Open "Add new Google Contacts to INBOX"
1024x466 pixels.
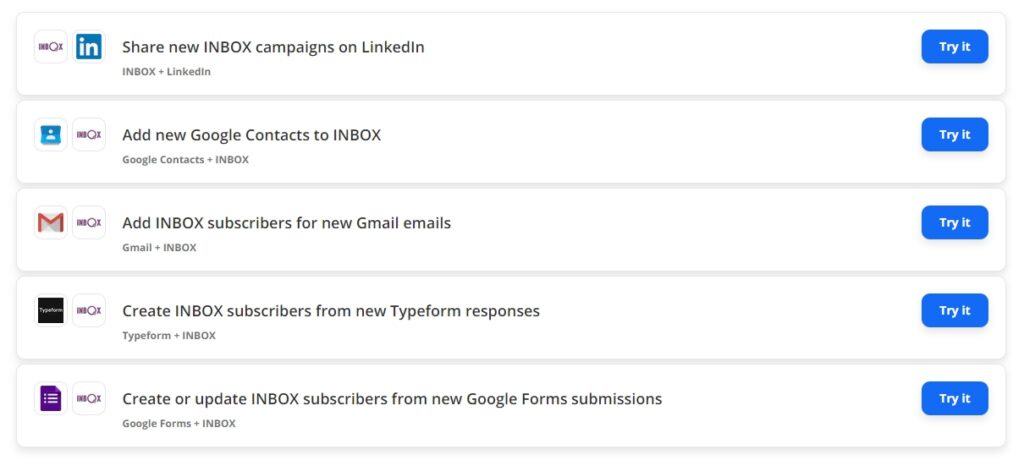251,135
